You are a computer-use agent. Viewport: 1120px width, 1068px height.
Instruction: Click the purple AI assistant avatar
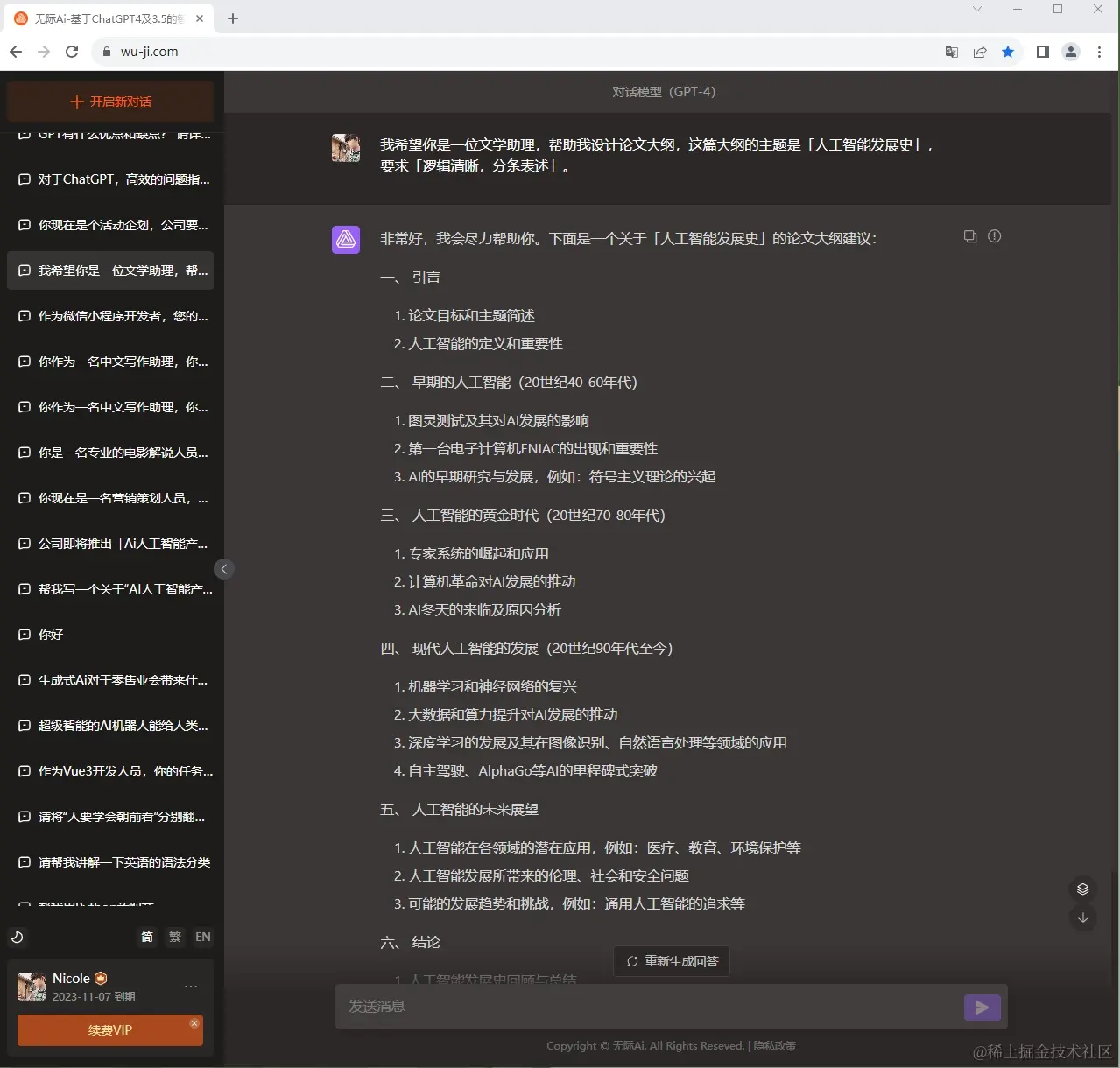(x=346, y=240)
